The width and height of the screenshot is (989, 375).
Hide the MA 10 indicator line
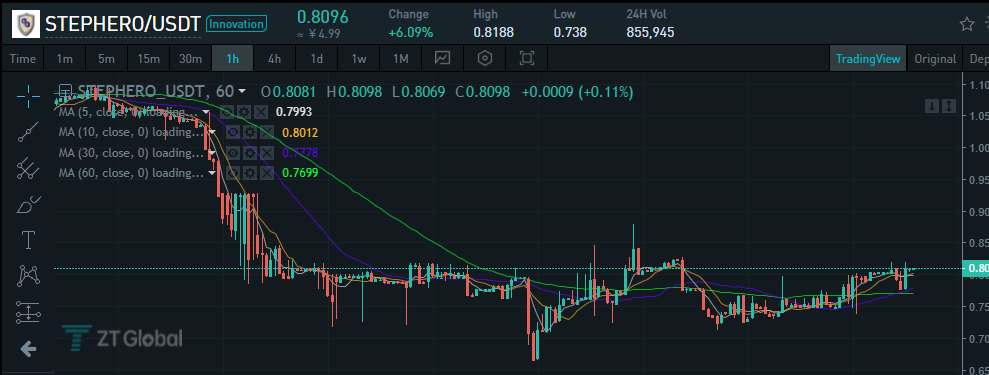(233, 132)
